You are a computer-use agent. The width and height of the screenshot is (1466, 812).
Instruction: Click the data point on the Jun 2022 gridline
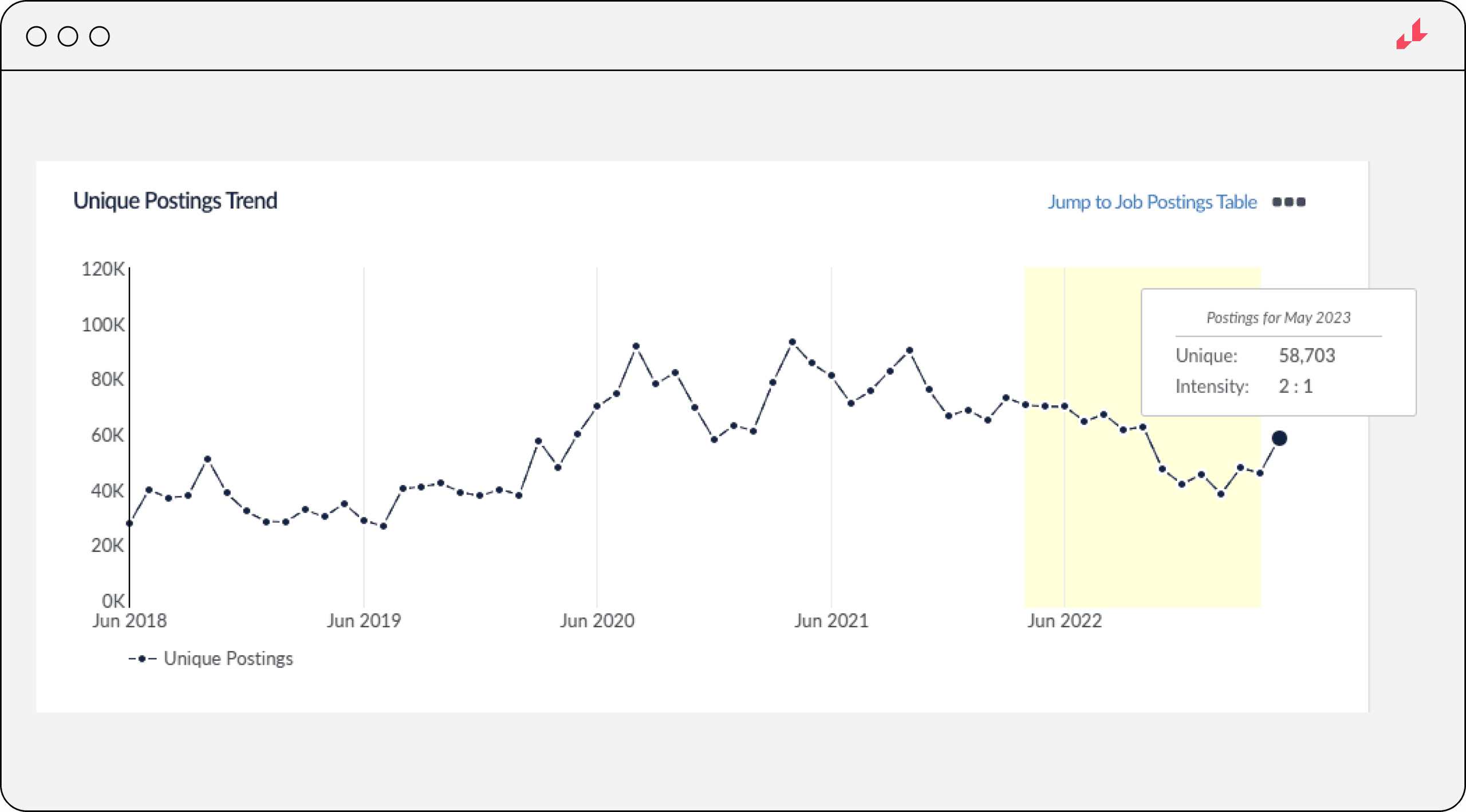click(x=1065, y=407)
